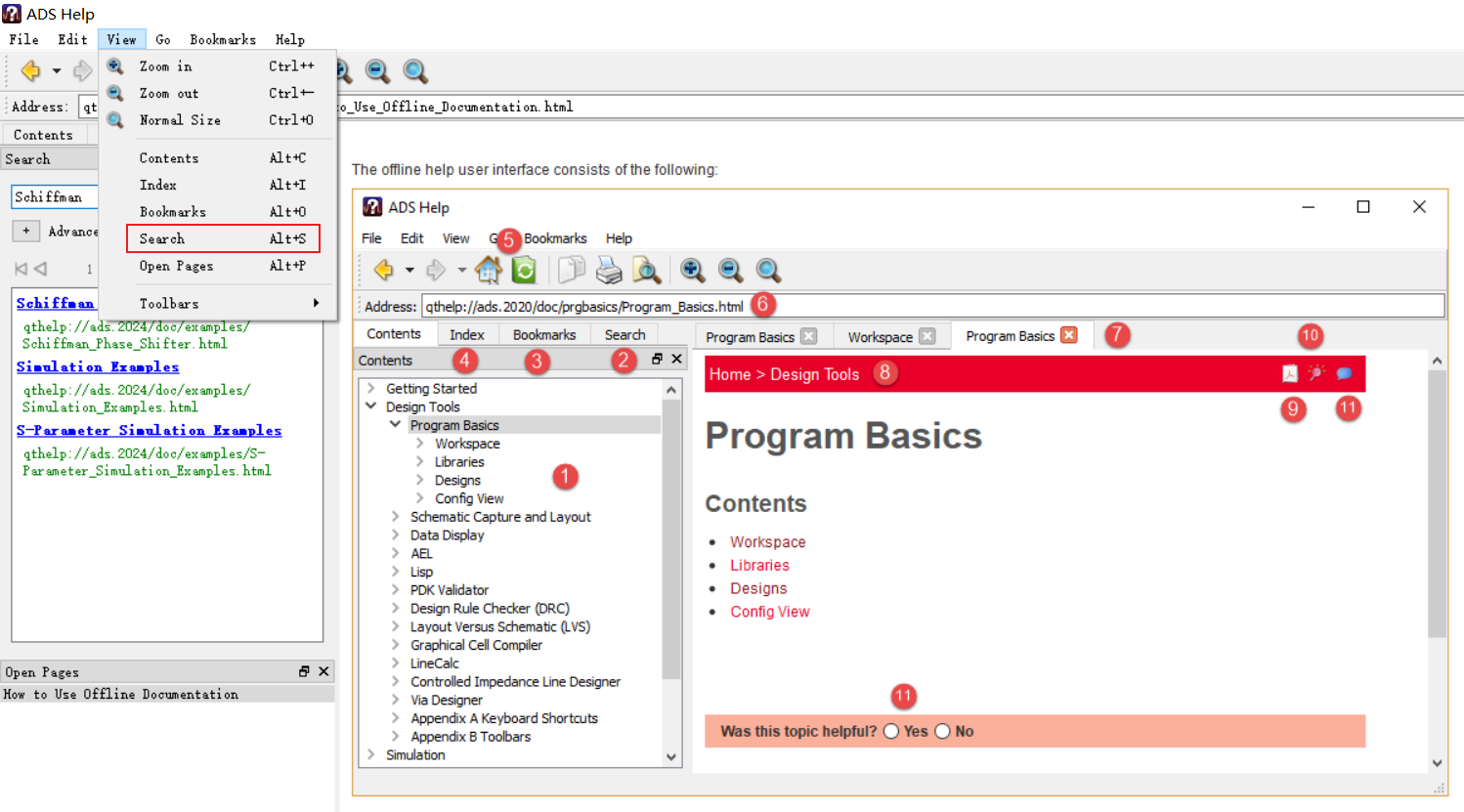Click the pictured Program Basics page vertical scrollbar
1464x812 pixels.
click(1437, 562)
